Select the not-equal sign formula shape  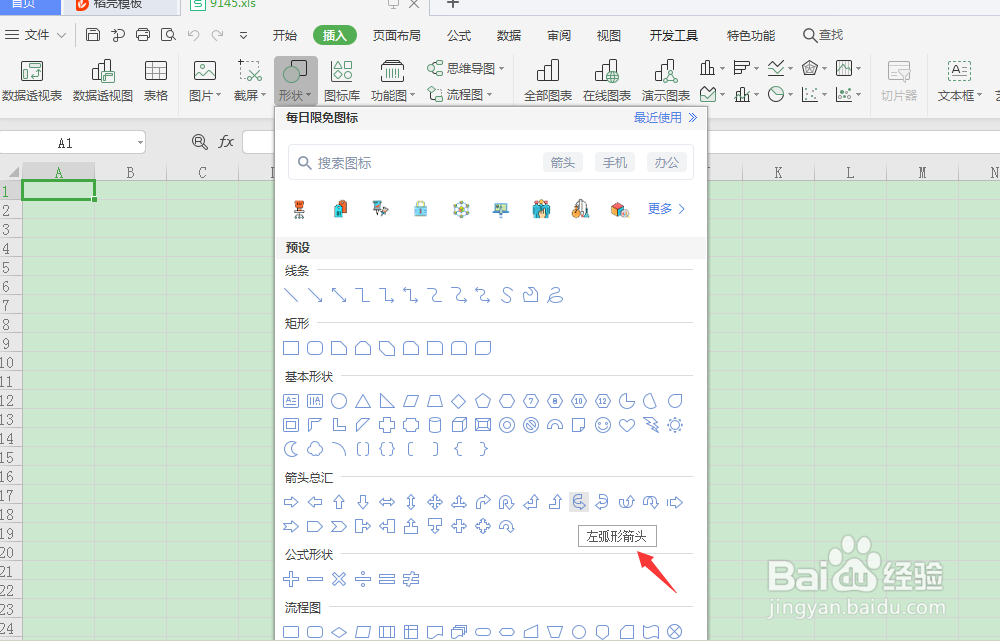tap(411, 579)
